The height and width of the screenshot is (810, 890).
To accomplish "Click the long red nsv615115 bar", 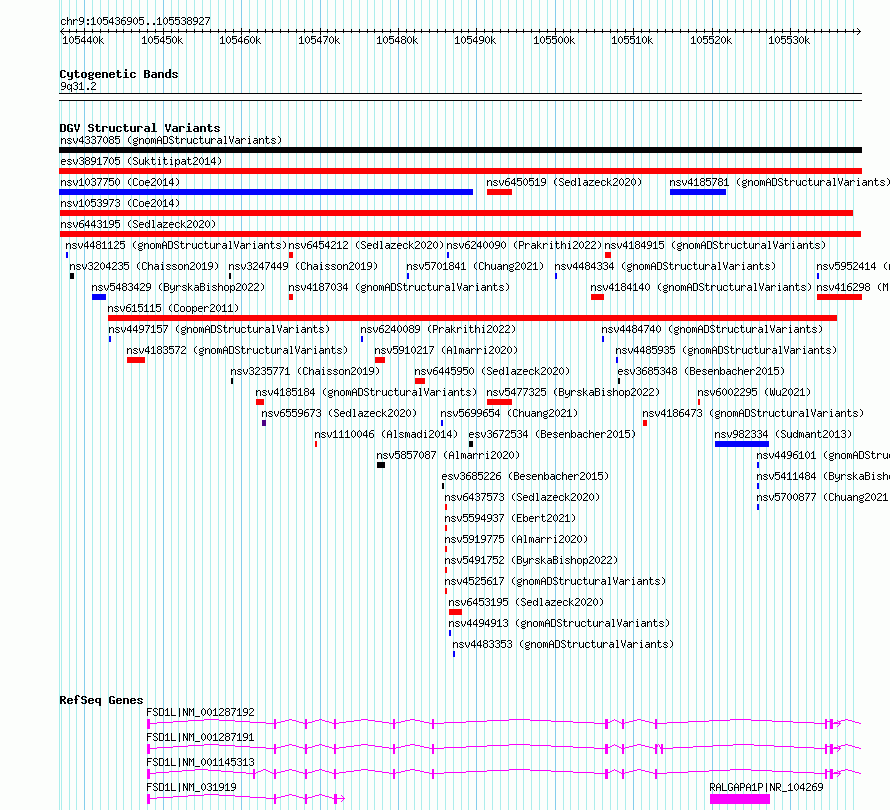I will [472, 318].
